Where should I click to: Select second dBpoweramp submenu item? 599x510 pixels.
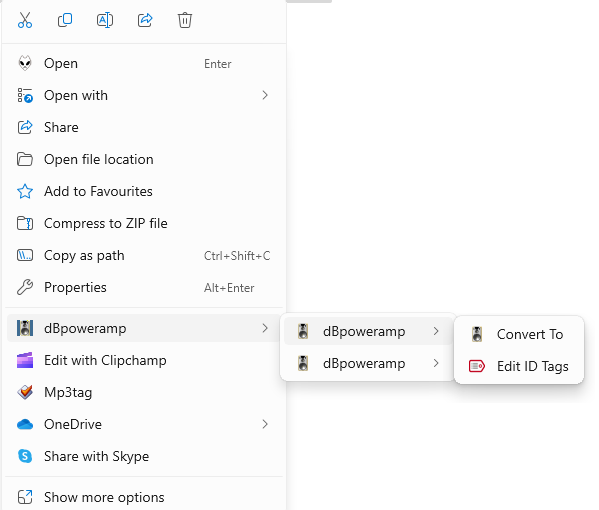pos(368,363)
